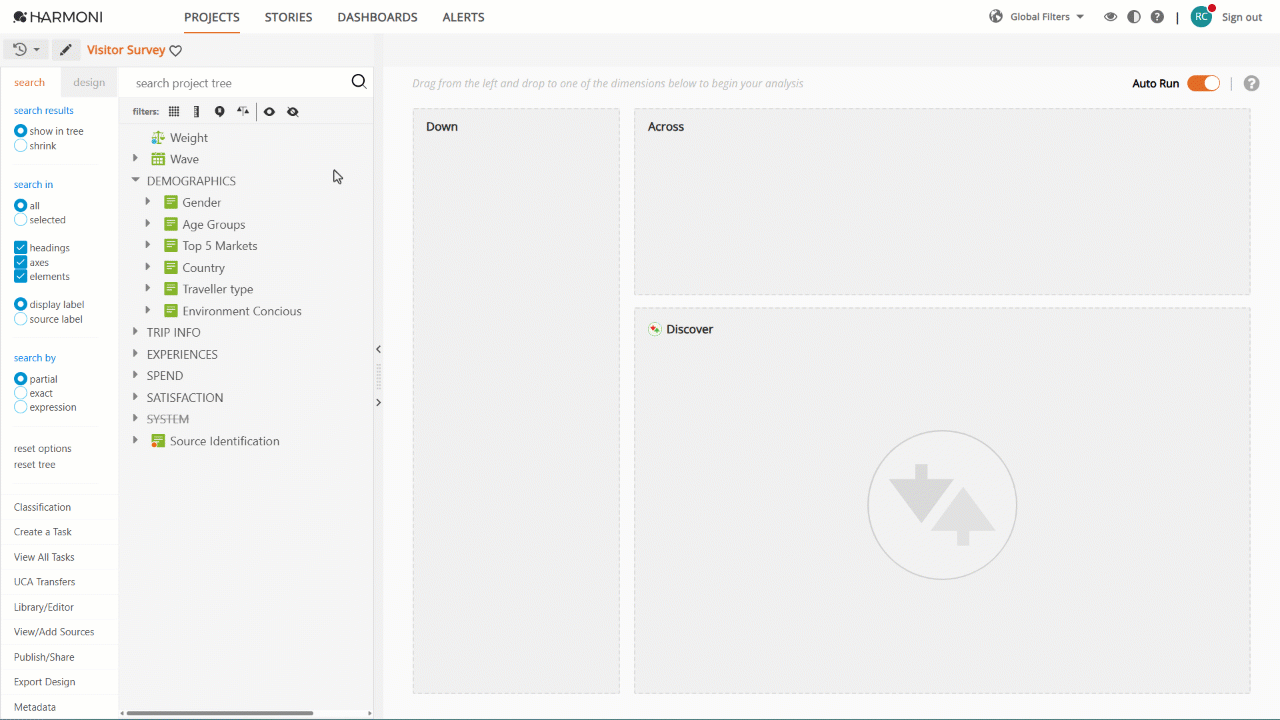
Task: Click the Age Groups axis icon
Action: [x=171, y=224]
